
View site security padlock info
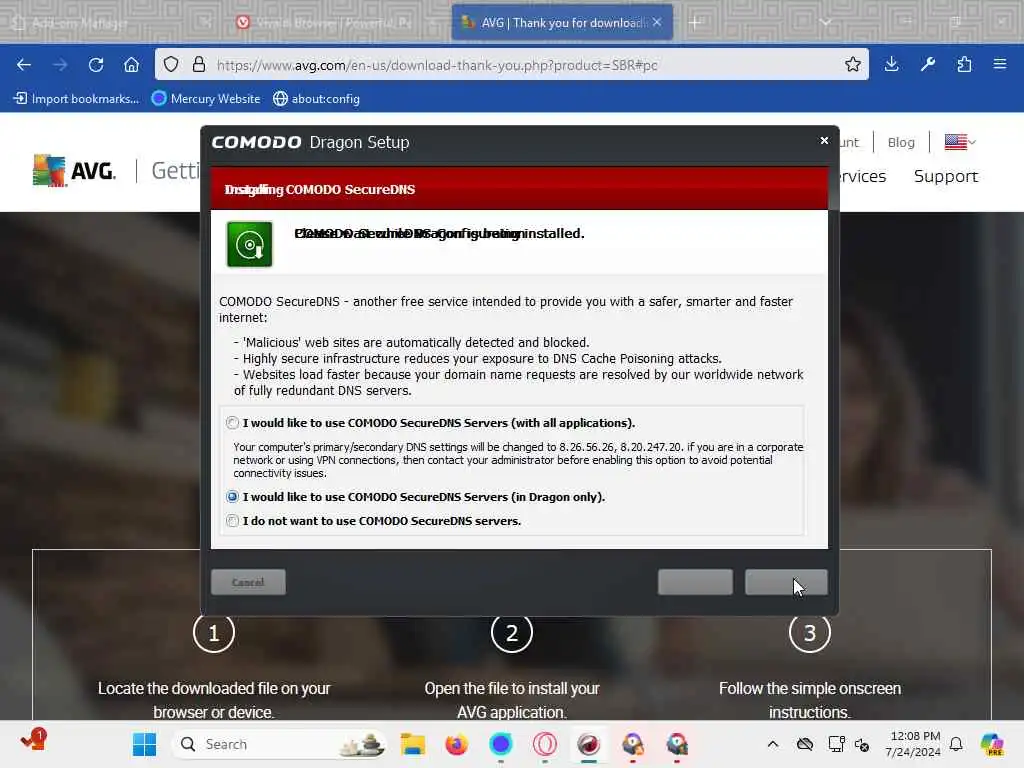199,65
